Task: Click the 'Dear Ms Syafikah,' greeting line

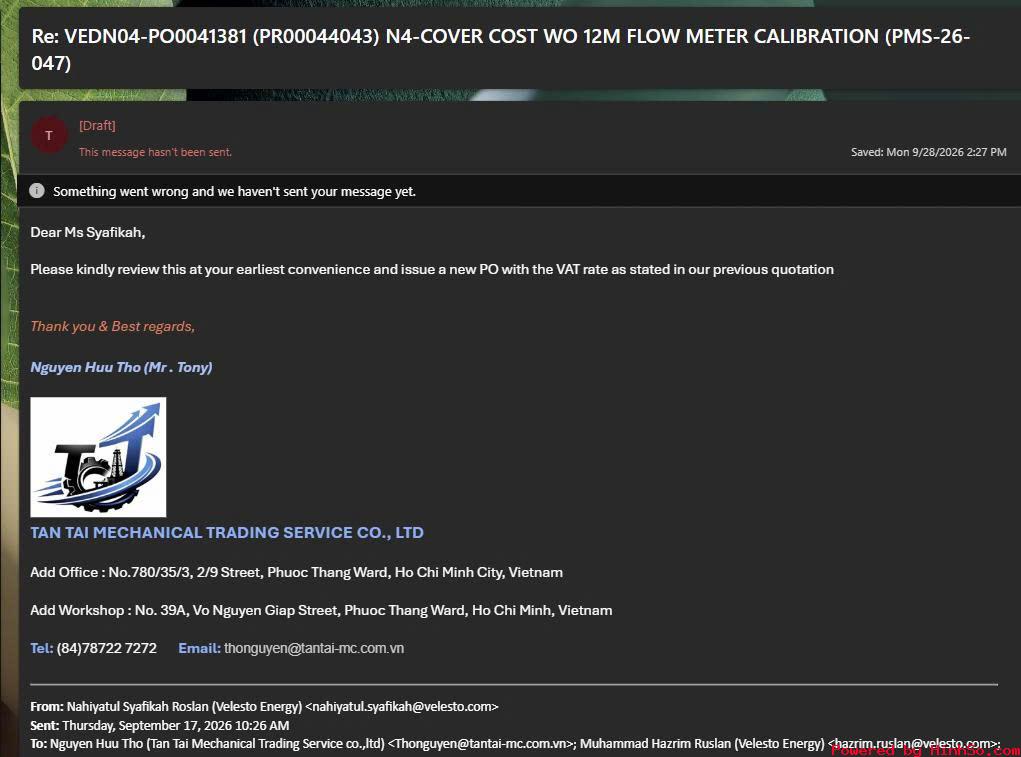Action: (x=88, y=232)
